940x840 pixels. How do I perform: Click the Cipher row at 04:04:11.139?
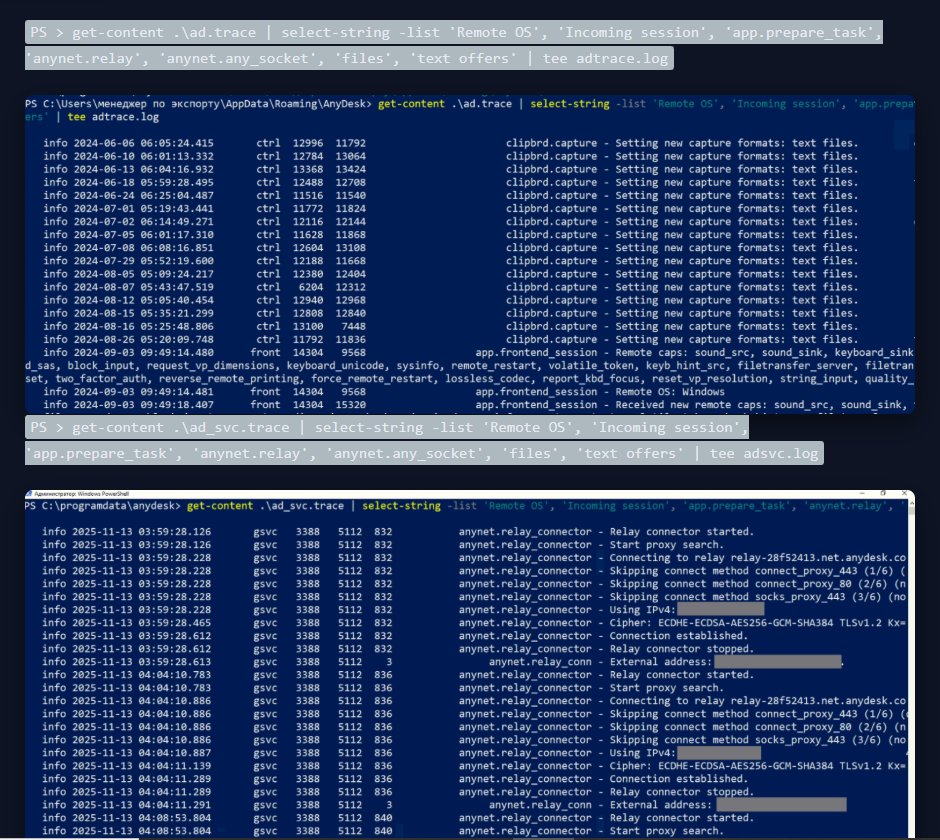[474, 766]
